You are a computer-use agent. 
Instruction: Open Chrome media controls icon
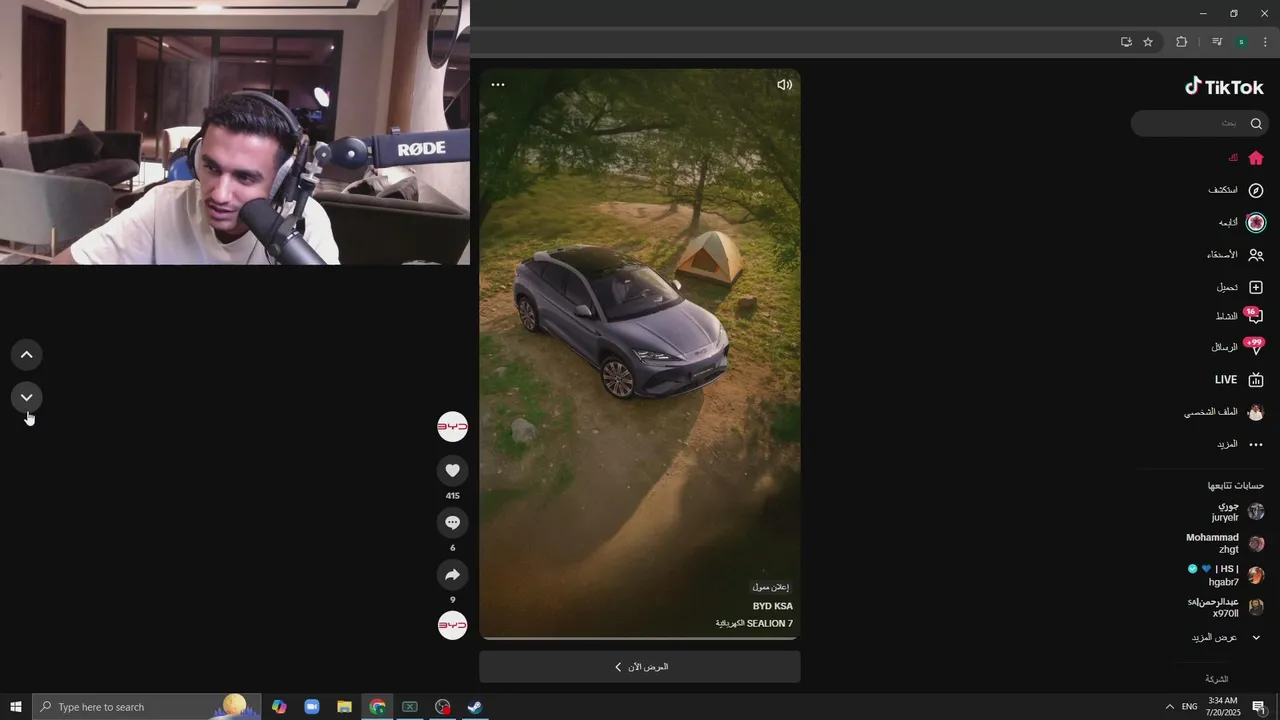pyautogui.click(x=1217, y=42)
